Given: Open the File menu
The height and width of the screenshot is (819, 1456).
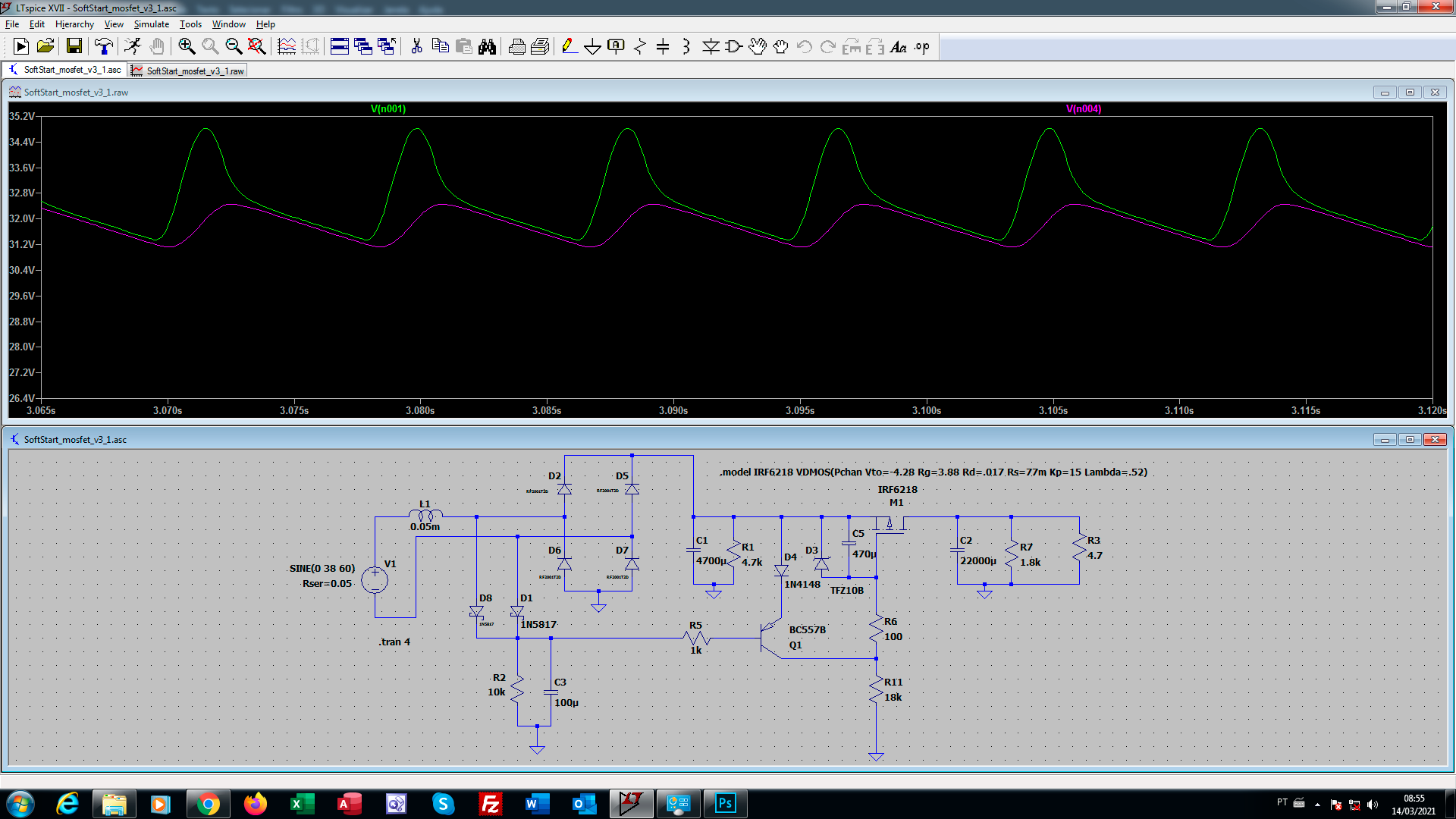Looking at the screenshot, I should point(12,24).
